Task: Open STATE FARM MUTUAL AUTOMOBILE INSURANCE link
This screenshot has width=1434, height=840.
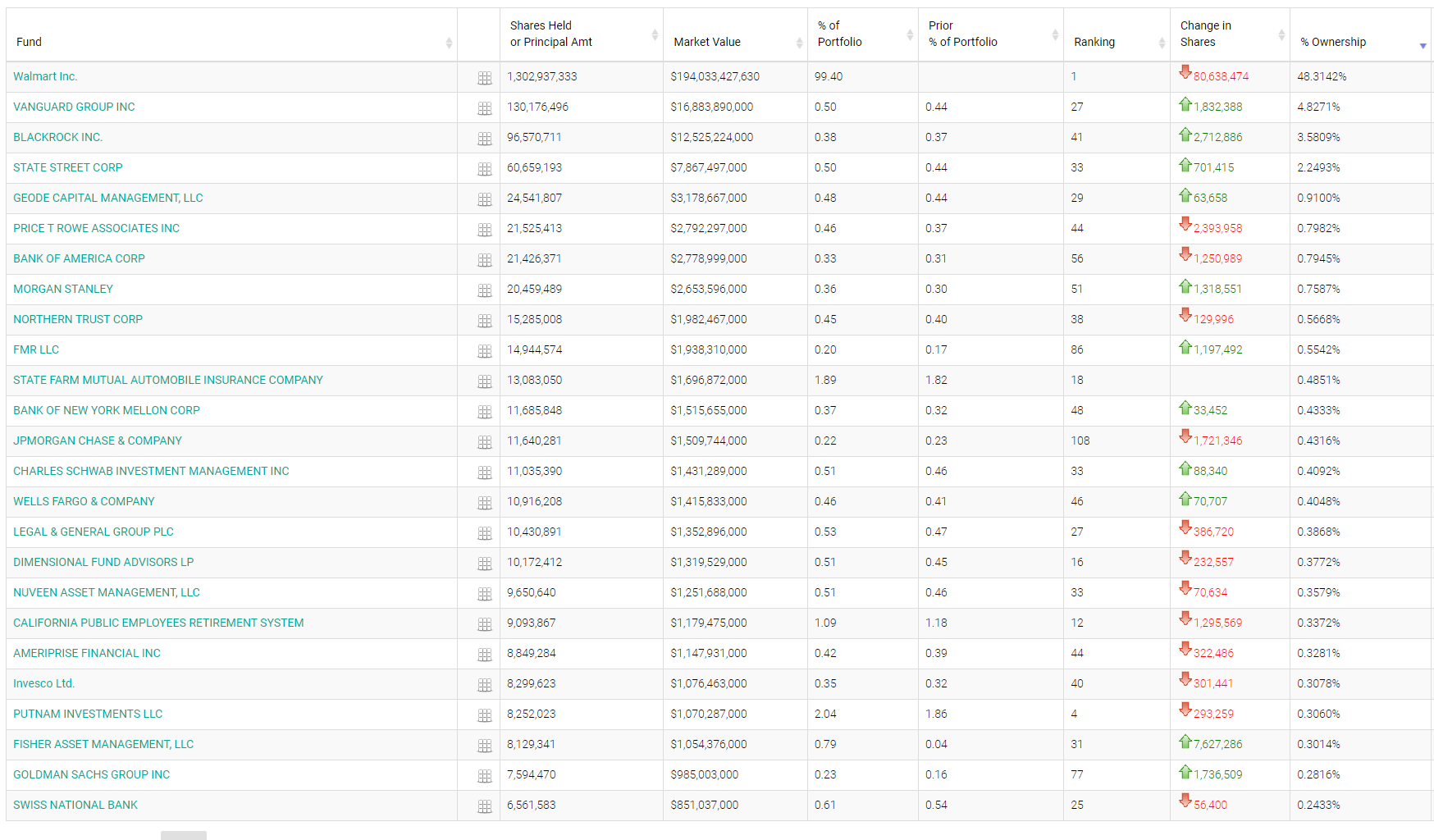Action: (168, 380)
